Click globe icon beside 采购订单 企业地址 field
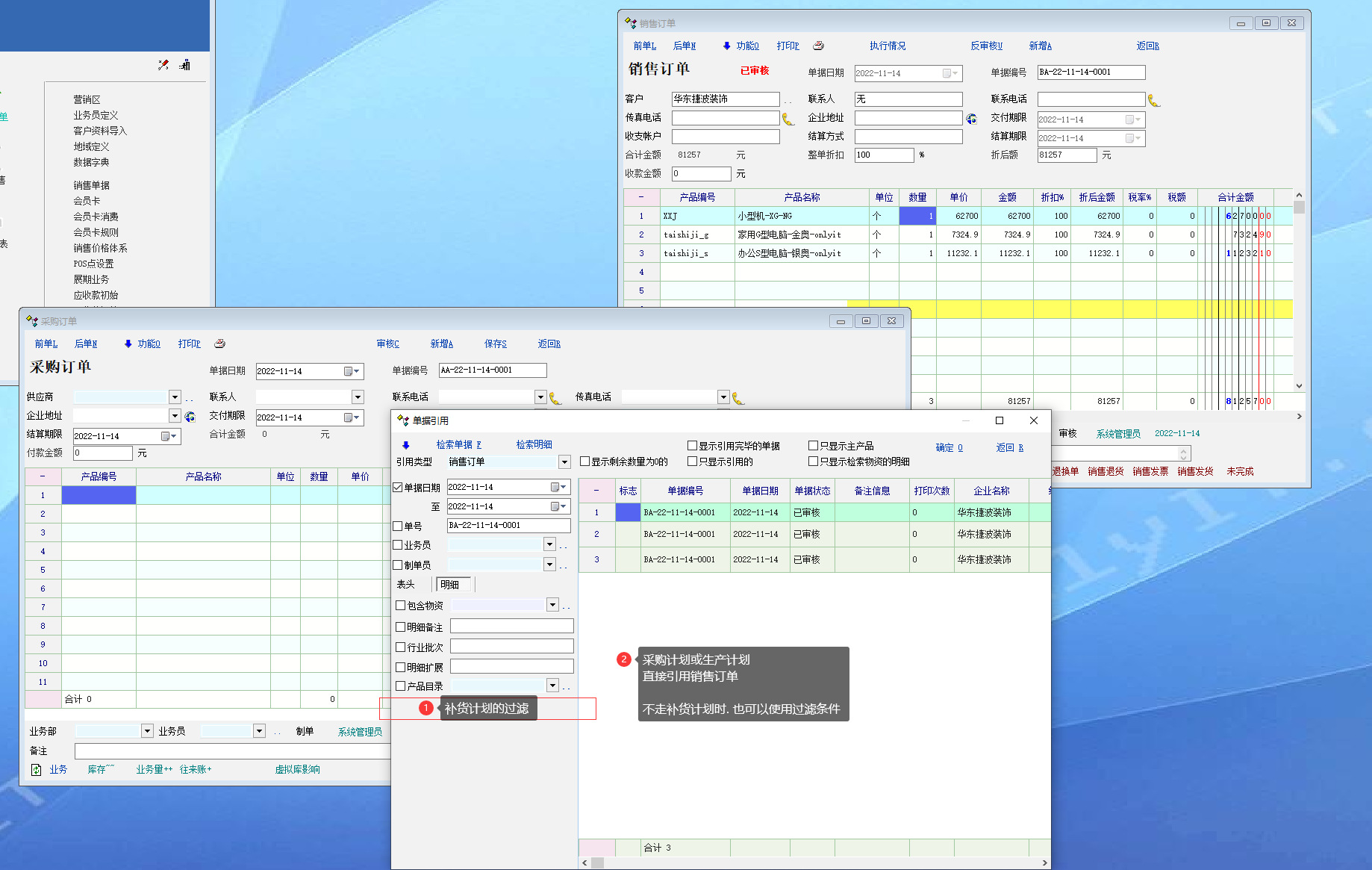 (x=190, y=417)
